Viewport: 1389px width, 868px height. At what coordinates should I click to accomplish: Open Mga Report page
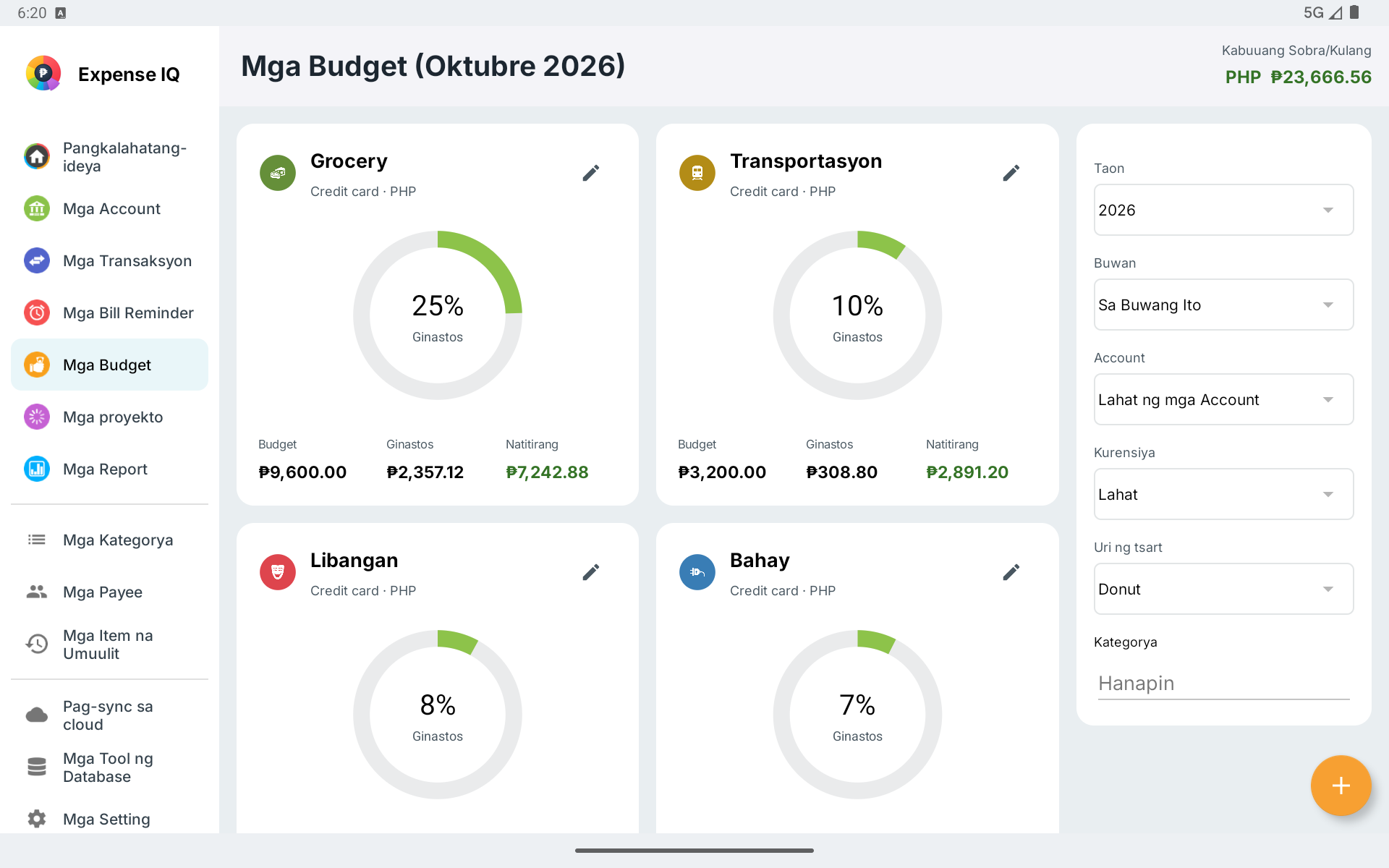pyautogui.click(x=109, y=469)
